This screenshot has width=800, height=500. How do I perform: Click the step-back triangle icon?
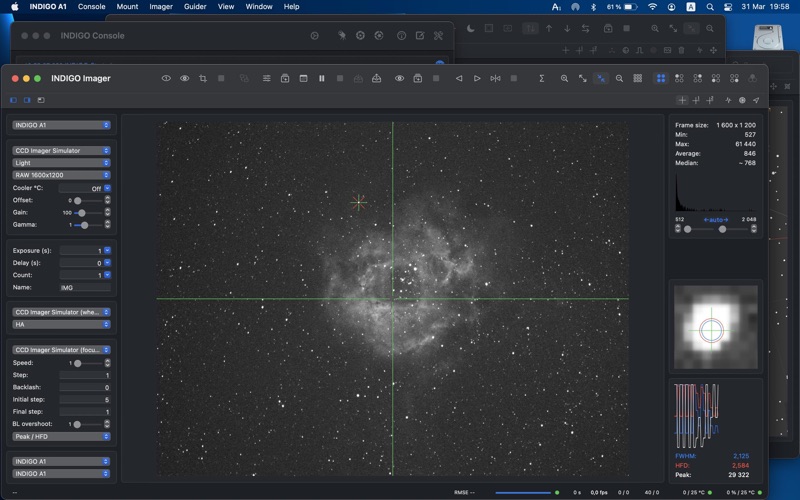pos(459,78)
